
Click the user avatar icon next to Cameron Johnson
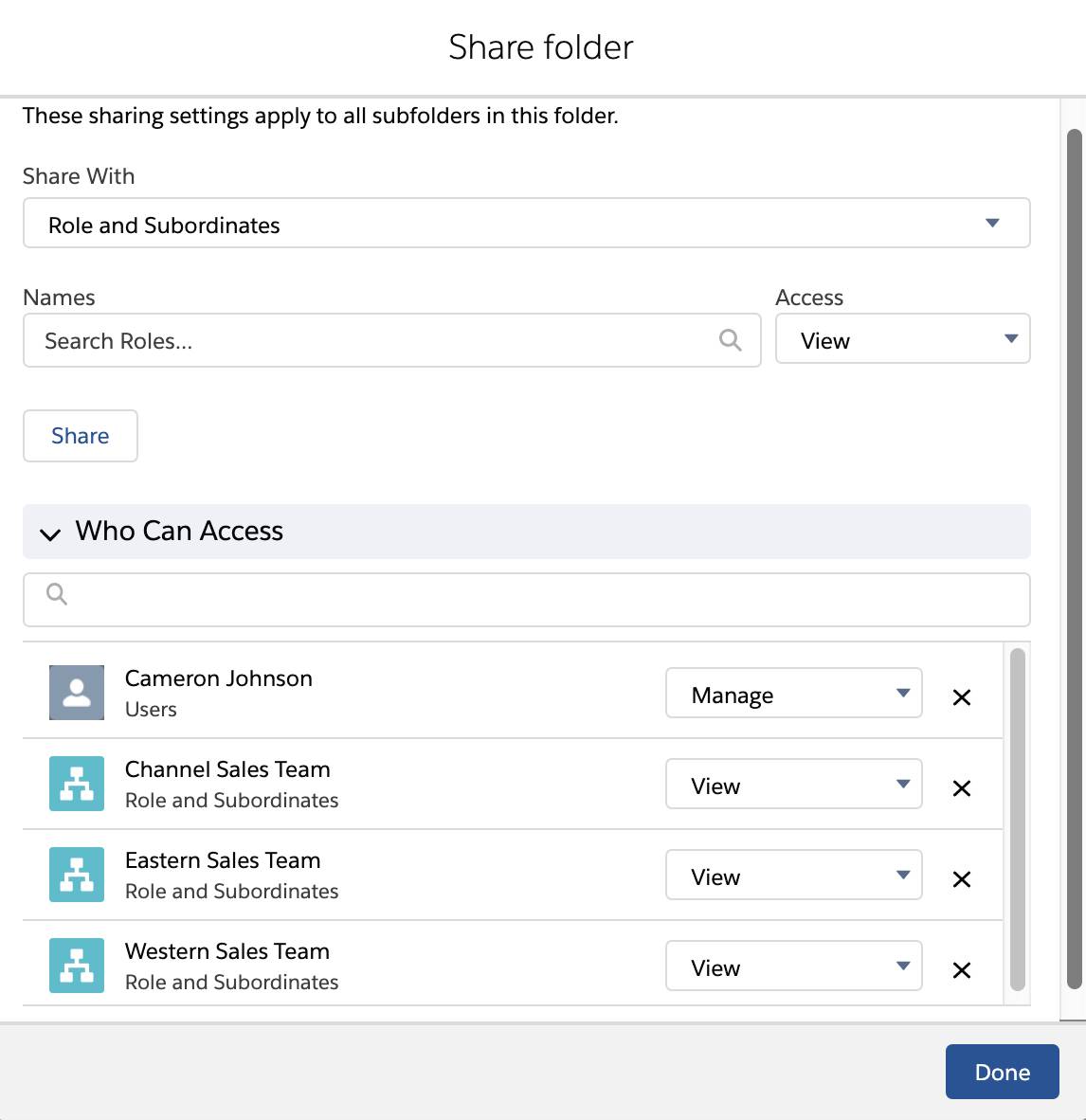tap(76, 693)
